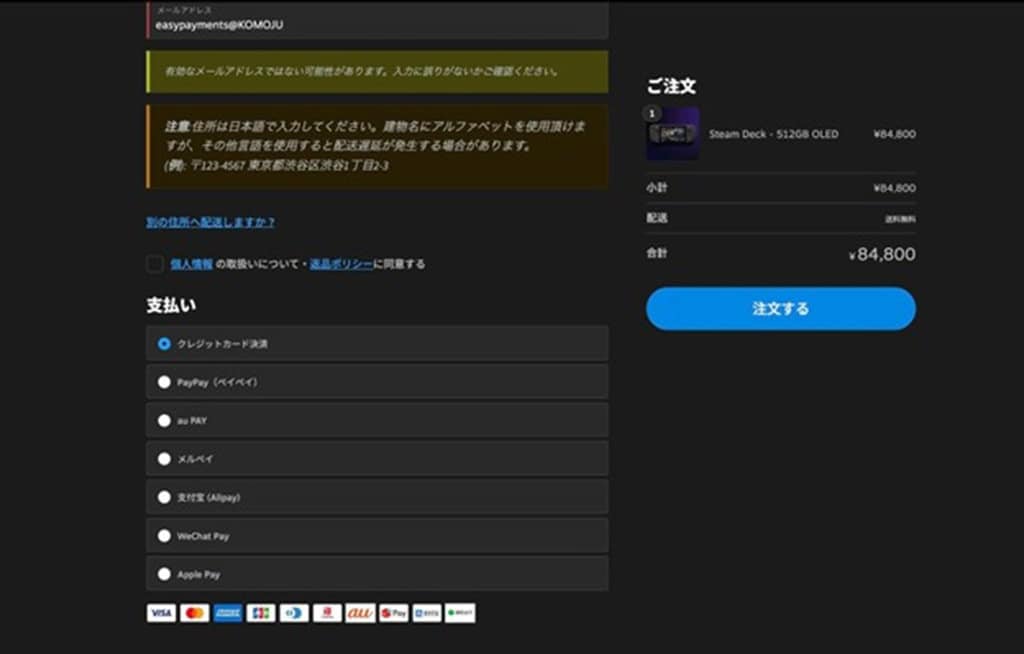
Task: Open the 別の住所へ配送しますか link
Action: [210, 222]
